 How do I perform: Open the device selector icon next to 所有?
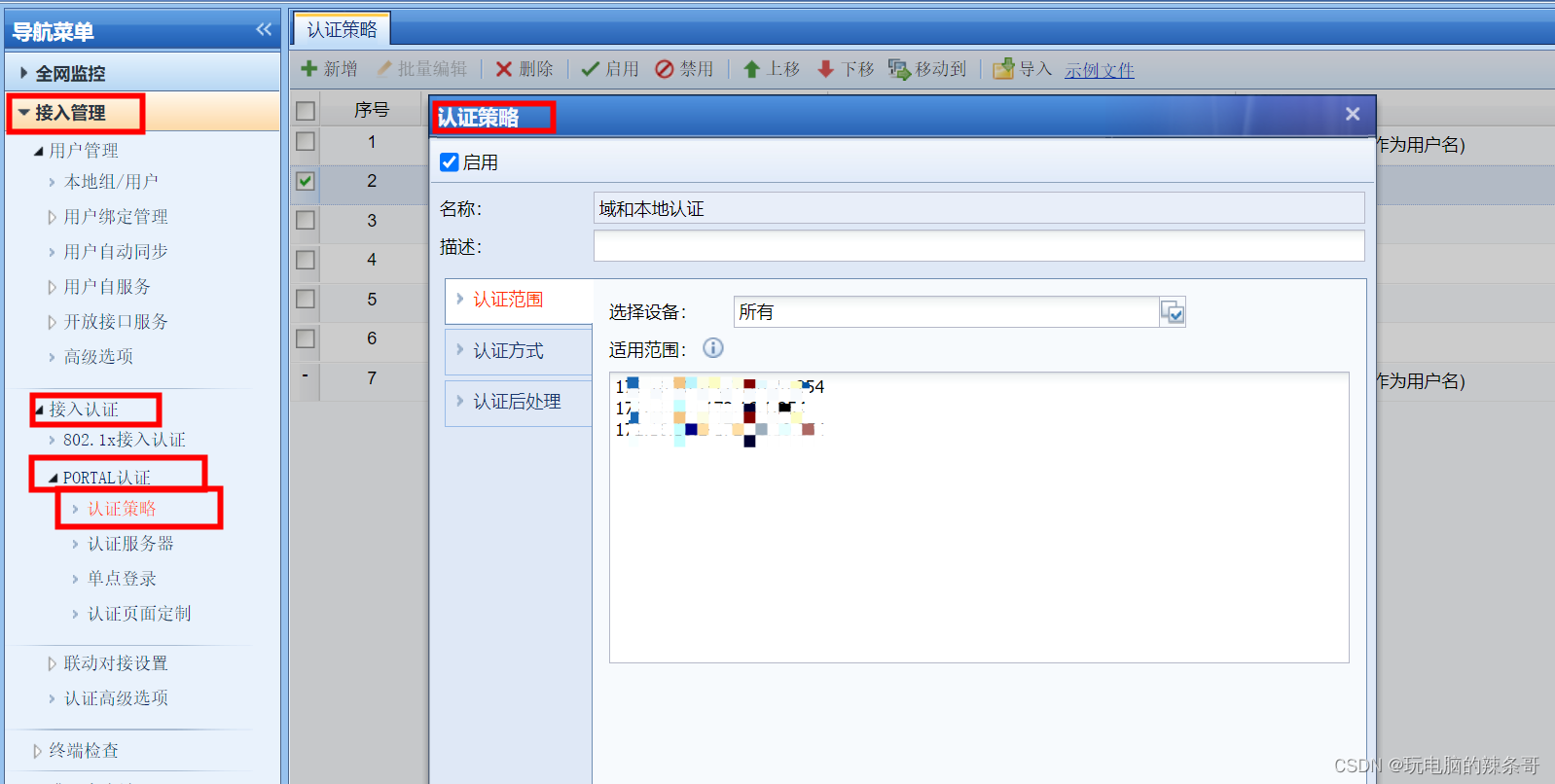click(1173, 312)
